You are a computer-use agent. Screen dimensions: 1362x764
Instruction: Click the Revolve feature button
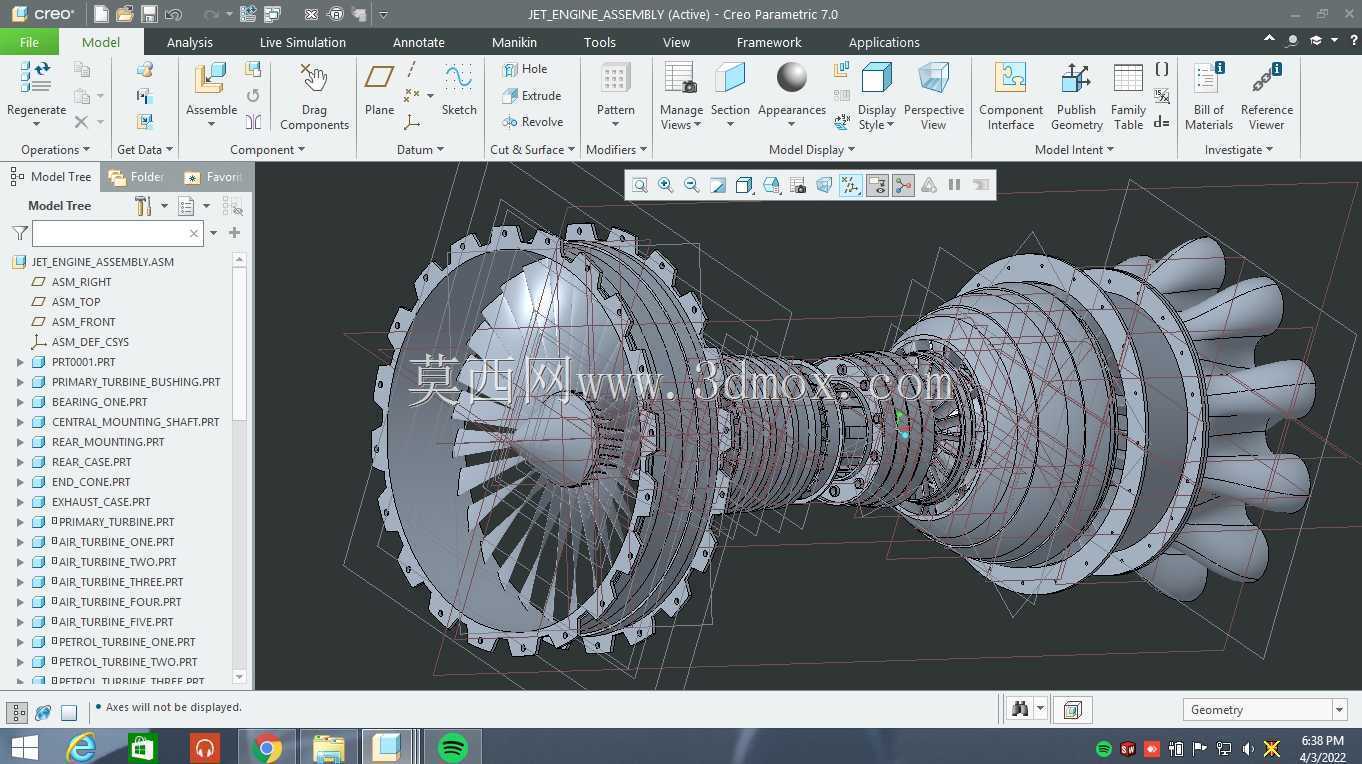point(533,122)
